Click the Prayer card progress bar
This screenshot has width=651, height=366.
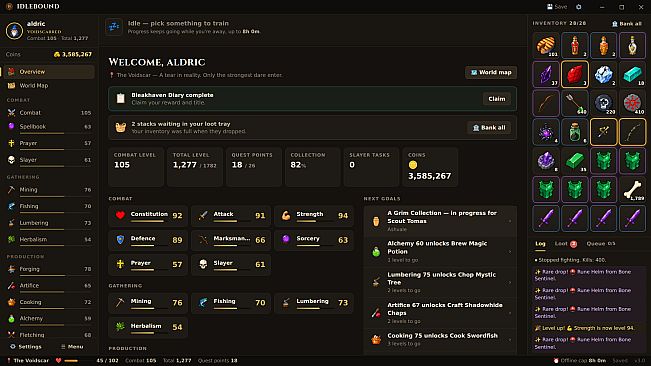tap(149, 270)
